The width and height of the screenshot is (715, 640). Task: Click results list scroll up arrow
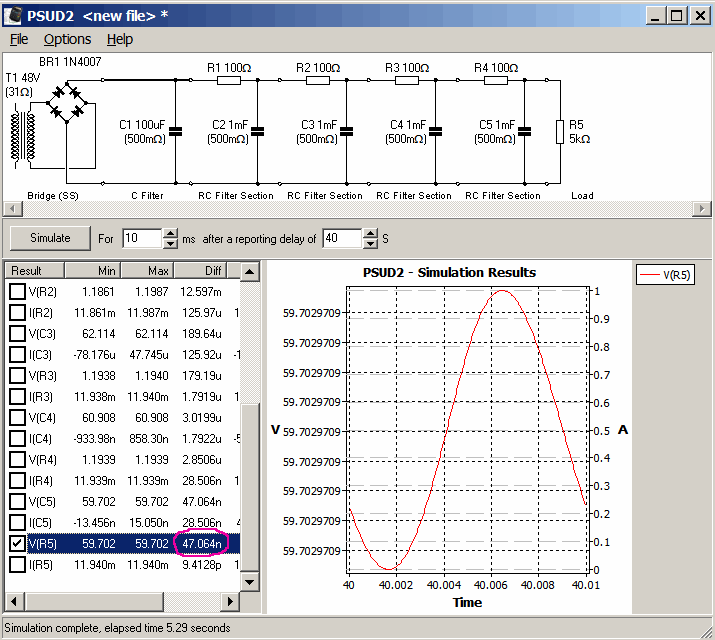coord(249,272)
